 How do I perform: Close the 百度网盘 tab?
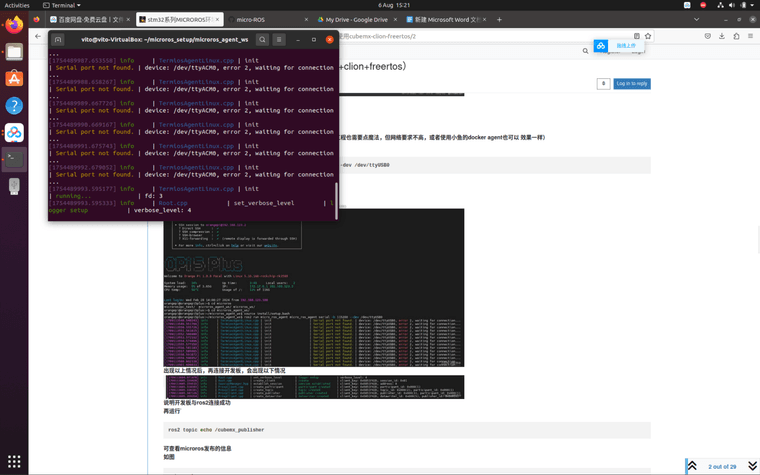128,20
